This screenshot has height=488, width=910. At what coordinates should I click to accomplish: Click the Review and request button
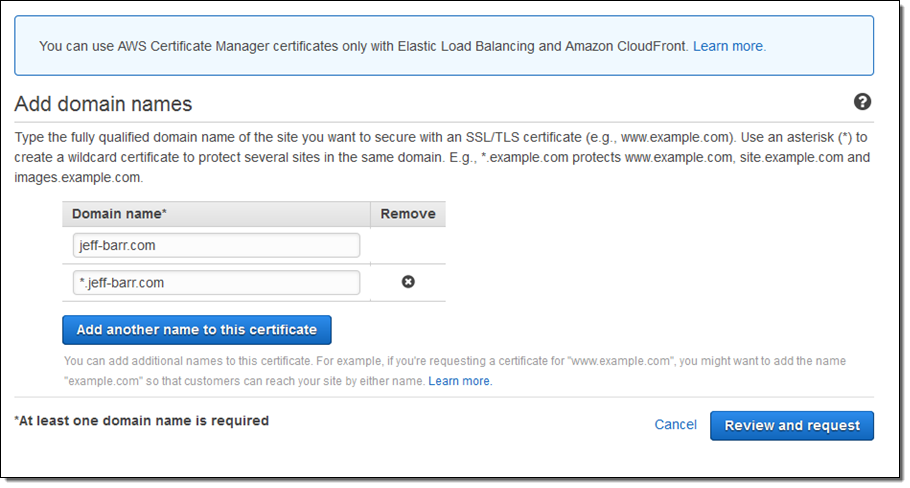click(792, 425)
